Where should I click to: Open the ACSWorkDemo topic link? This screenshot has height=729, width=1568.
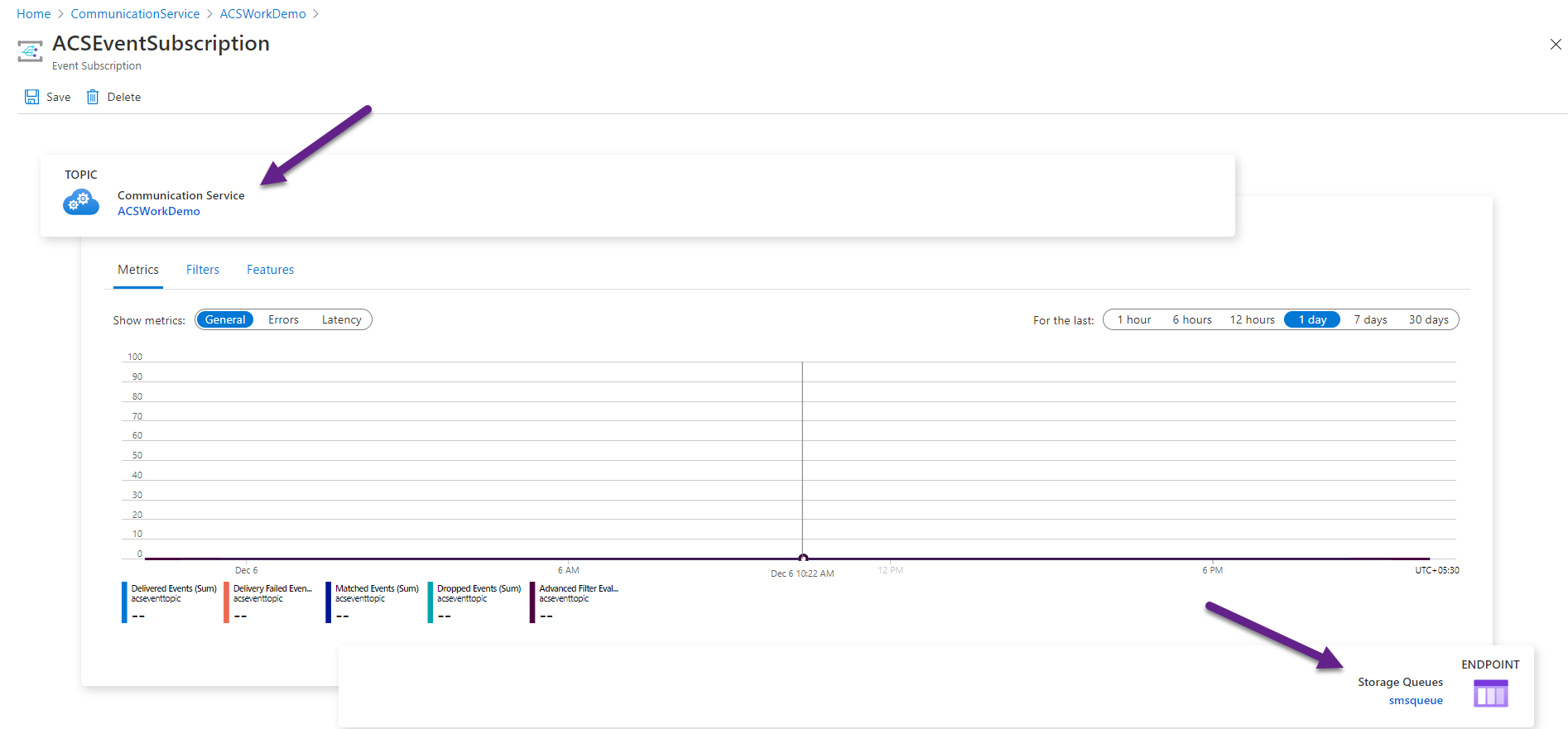coord(159,211)
